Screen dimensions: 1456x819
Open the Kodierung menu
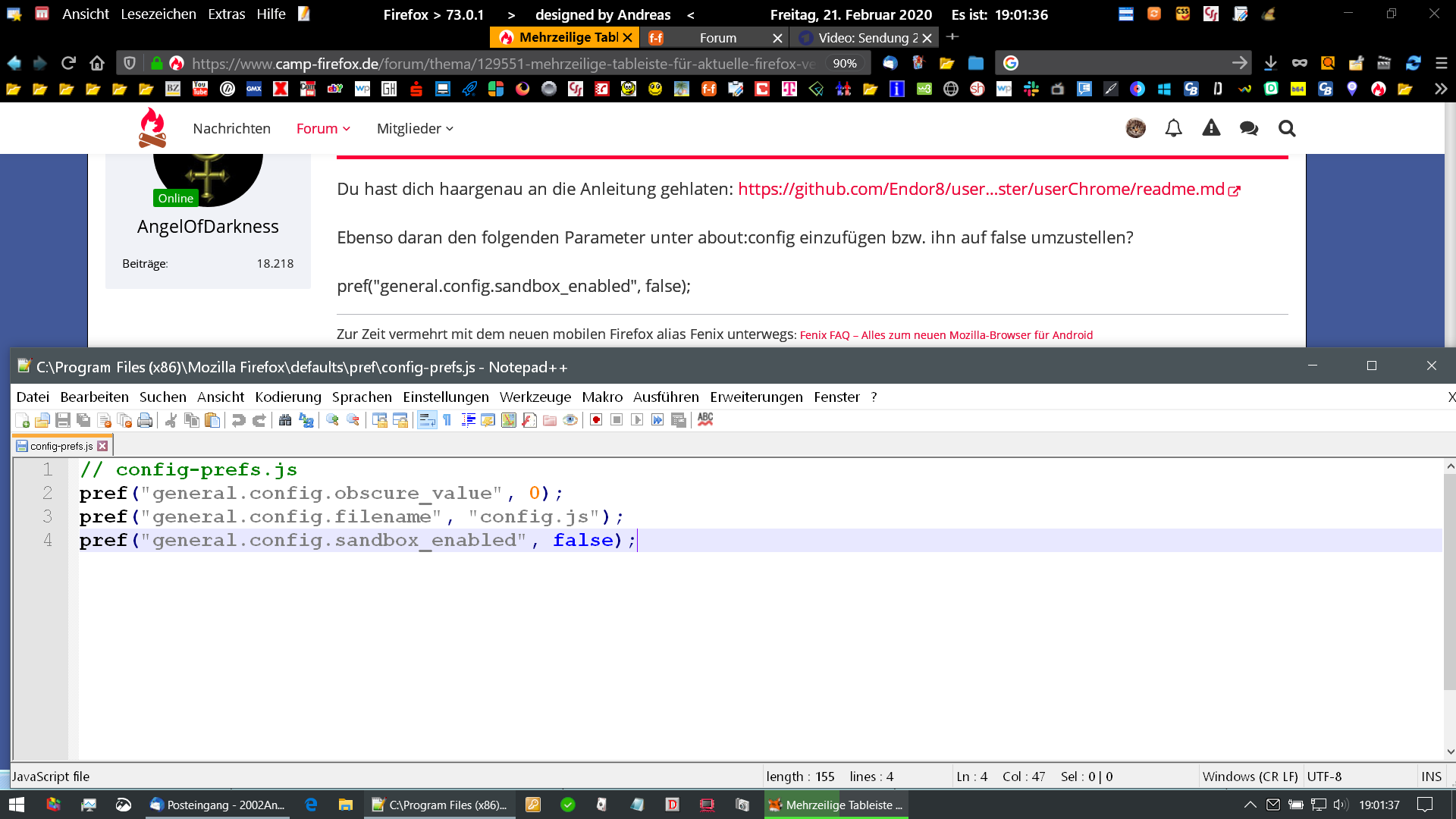click(x=287, y=397)
